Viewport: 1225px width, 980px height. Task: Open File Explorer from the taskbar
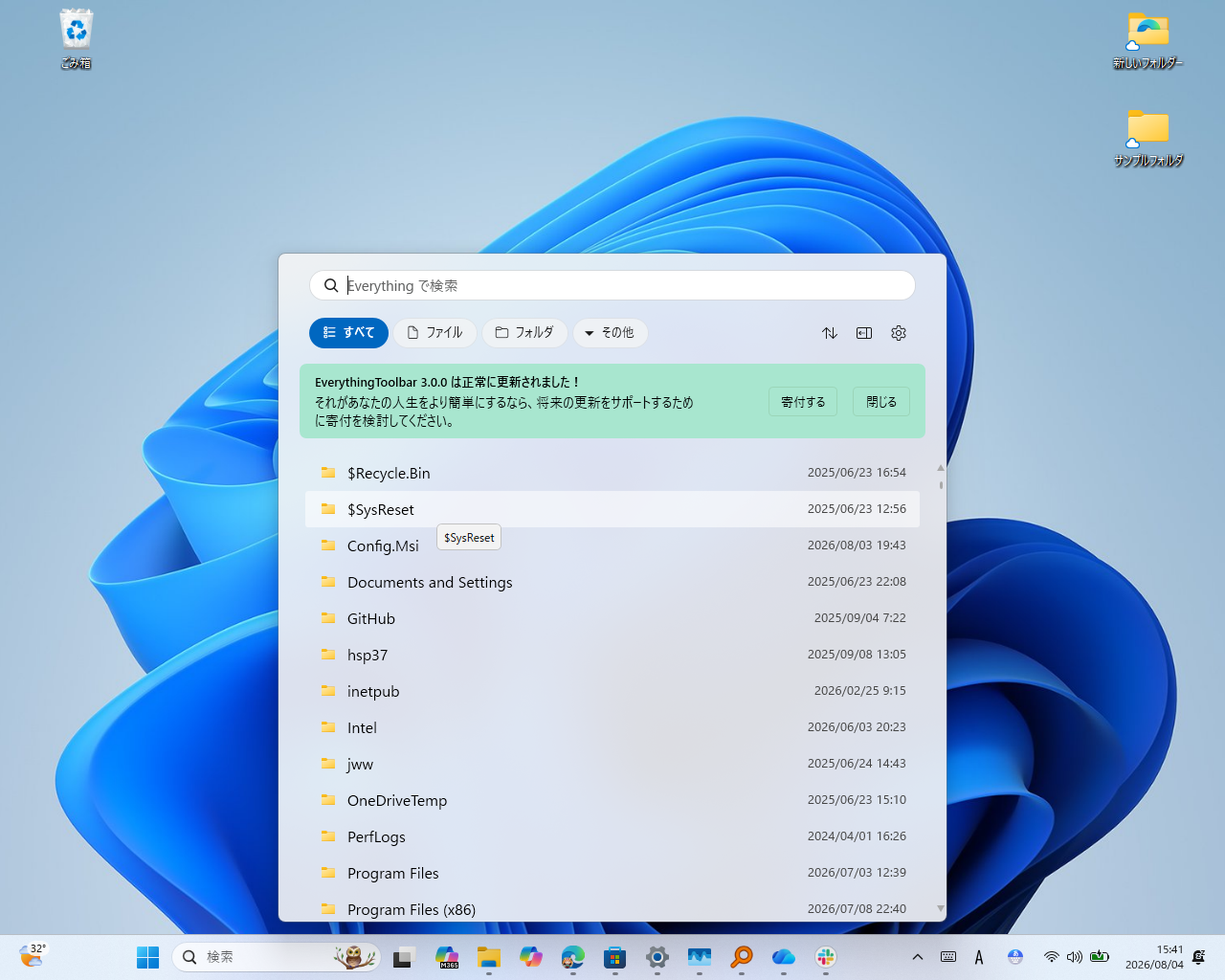tap(489, 957)
